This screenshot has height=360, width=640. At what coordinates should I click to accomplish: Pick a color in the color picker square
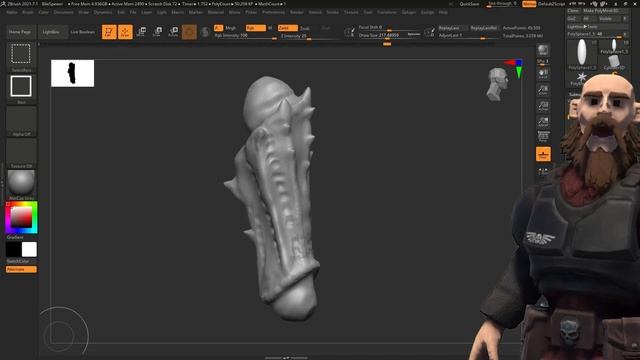point(21,217)
